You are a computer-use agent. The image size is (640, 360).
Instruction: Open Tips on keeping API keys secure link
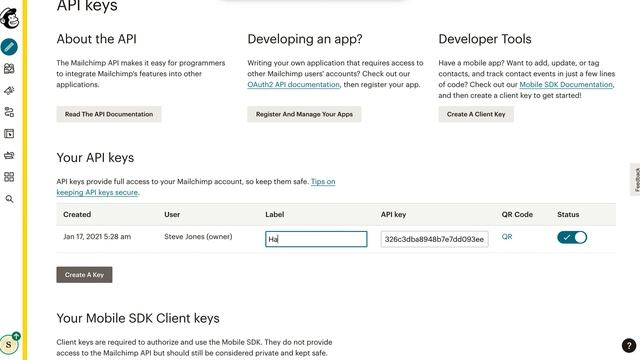[x=196, y=187]
